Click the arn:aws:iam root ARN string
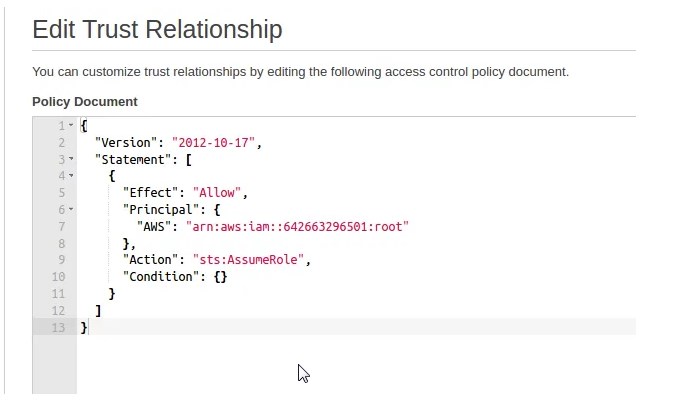This screenshot has height=408, width=694. [x=298, y=227]
